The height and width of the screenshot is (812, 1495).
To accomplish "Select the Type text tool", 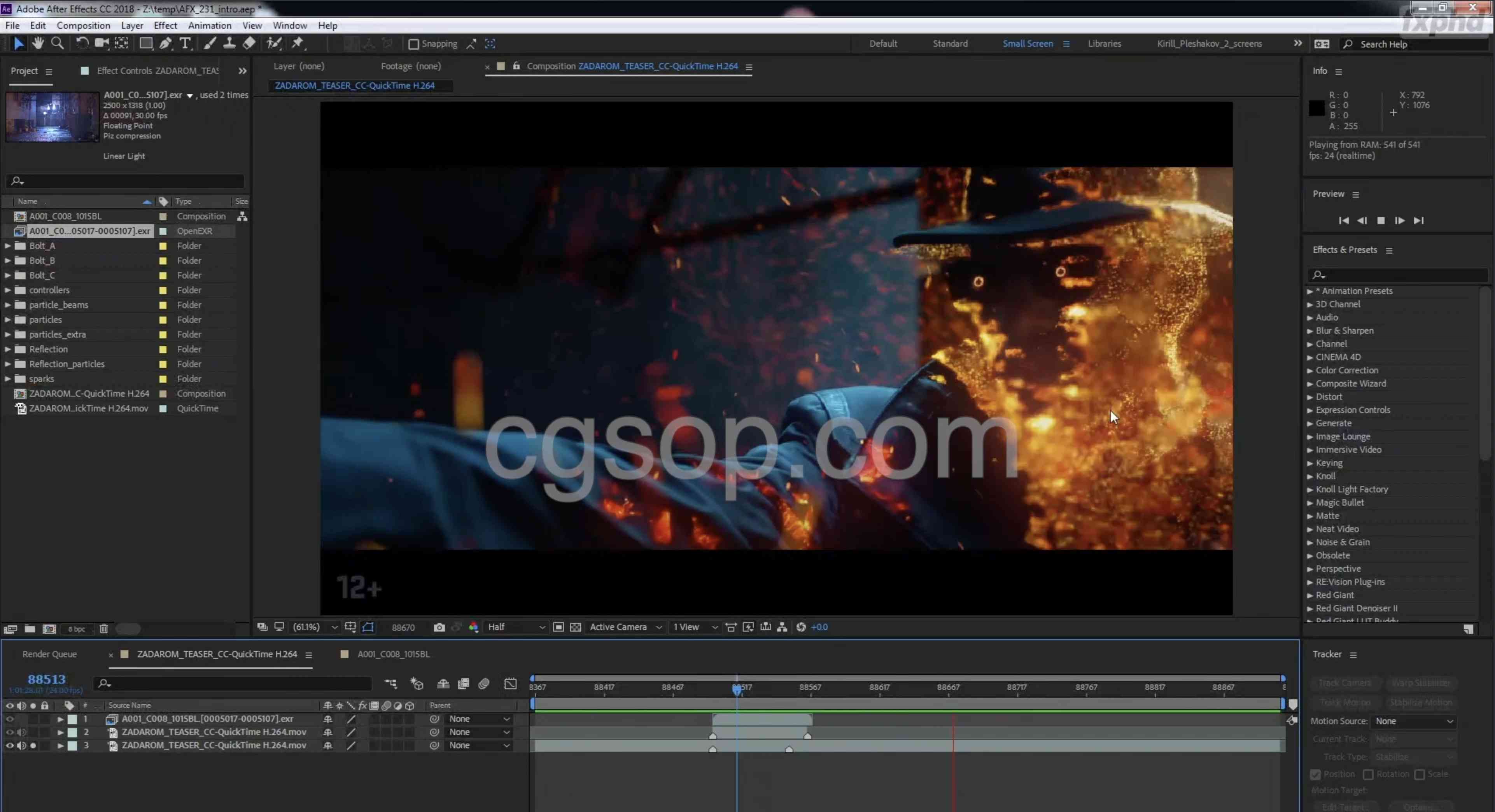I will coord(185,43).
